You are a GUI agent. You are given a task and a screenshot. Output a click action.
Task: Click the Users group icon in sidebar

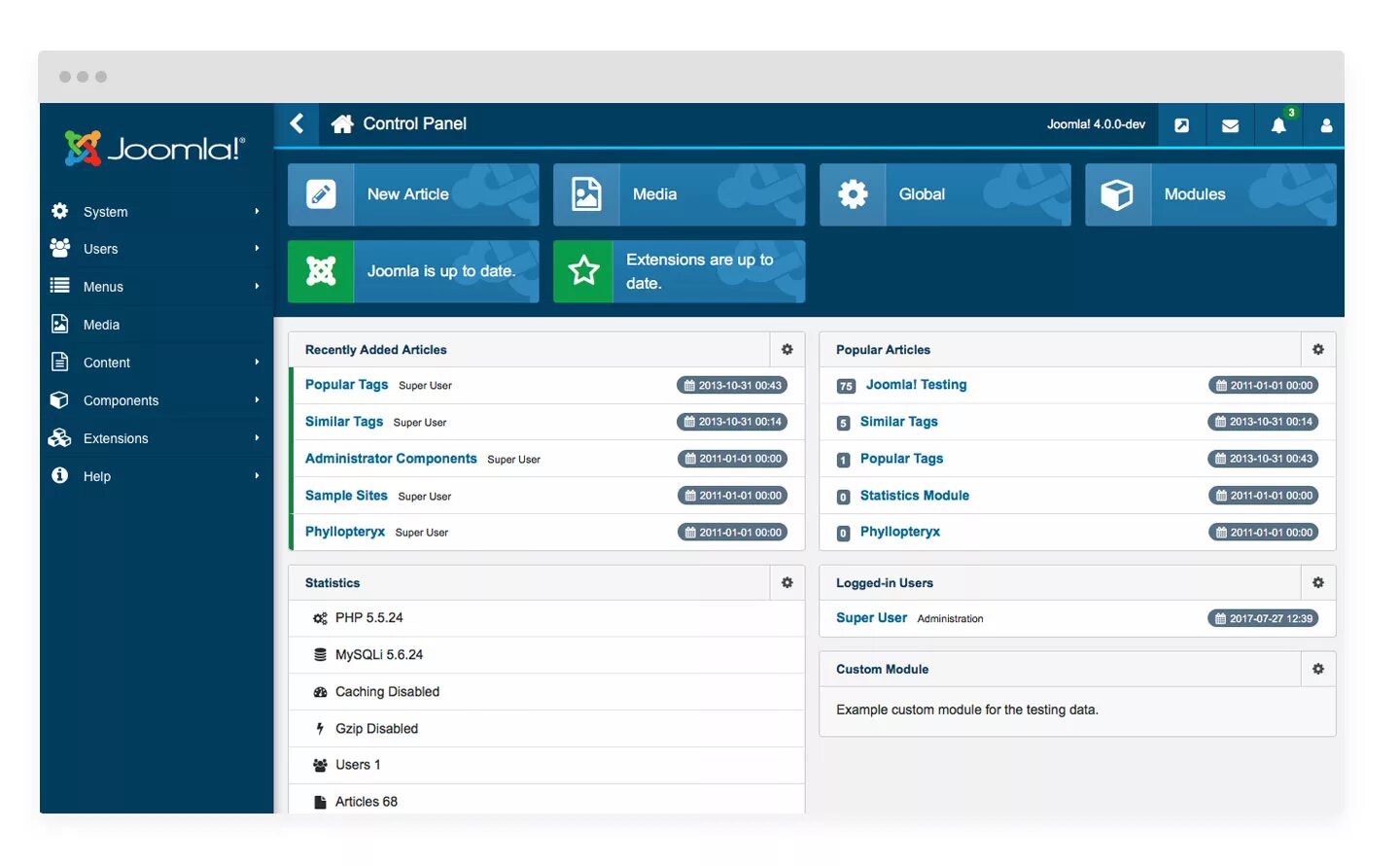(59, 248)
